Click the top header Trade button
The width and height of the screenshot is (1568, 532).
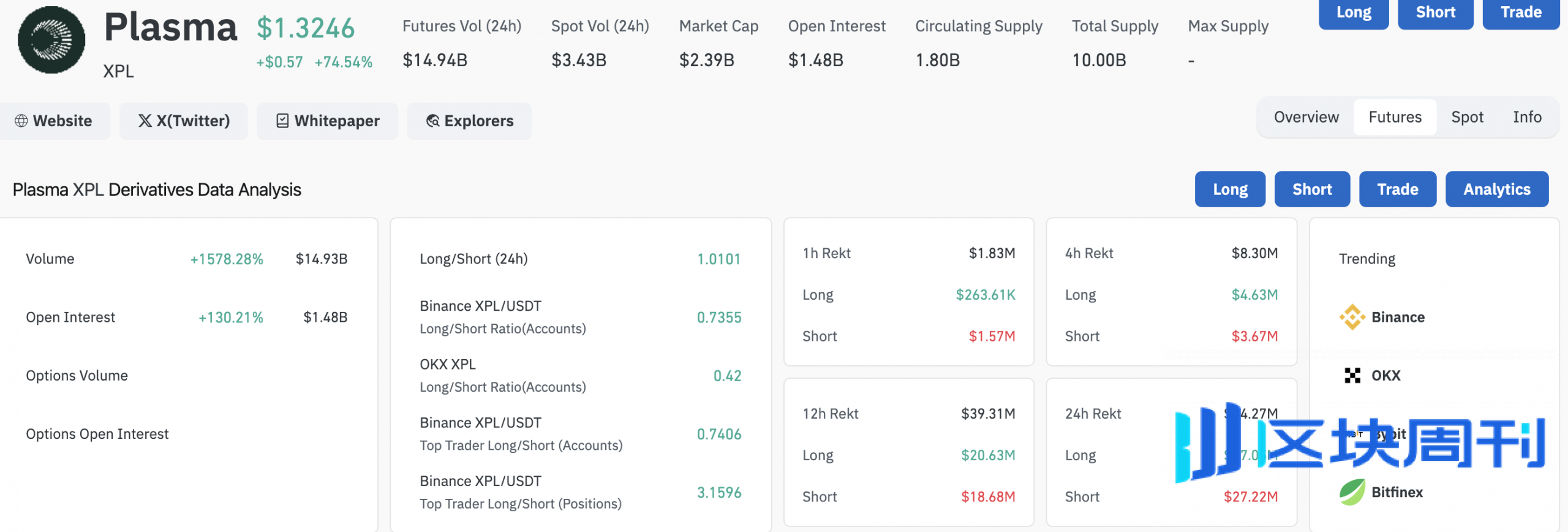1521,12
